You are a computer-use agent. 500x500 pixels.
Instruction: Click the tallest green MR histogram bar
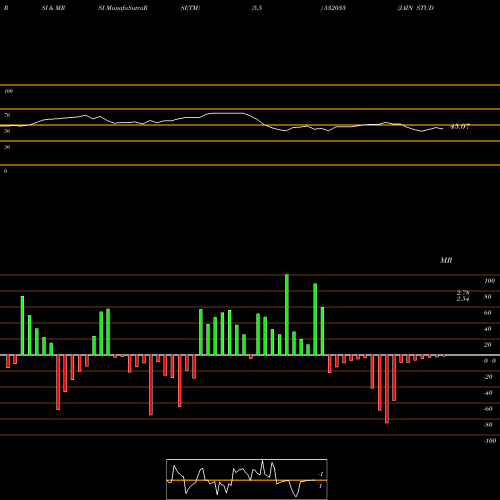coord(287,315)
